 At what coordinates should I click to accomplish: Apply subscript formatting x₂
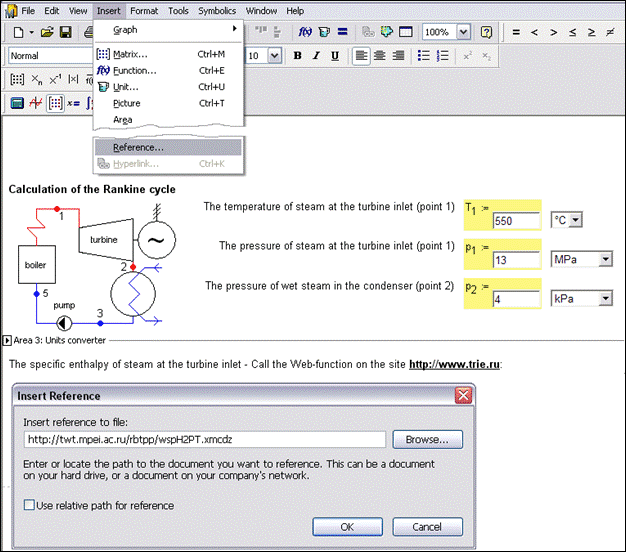click(486, 56)
